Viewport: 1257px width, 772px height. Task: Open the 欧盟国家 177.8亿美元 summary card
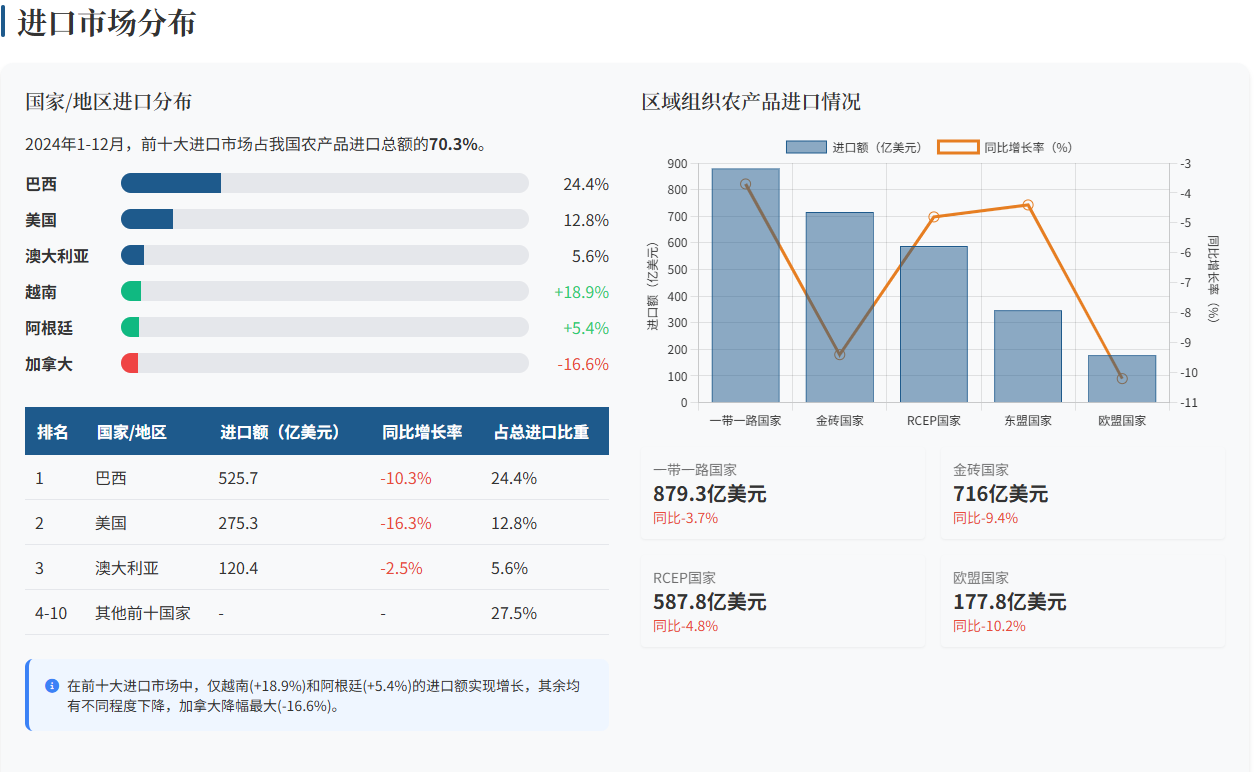pyautogui.click(x=1082, y=602)
